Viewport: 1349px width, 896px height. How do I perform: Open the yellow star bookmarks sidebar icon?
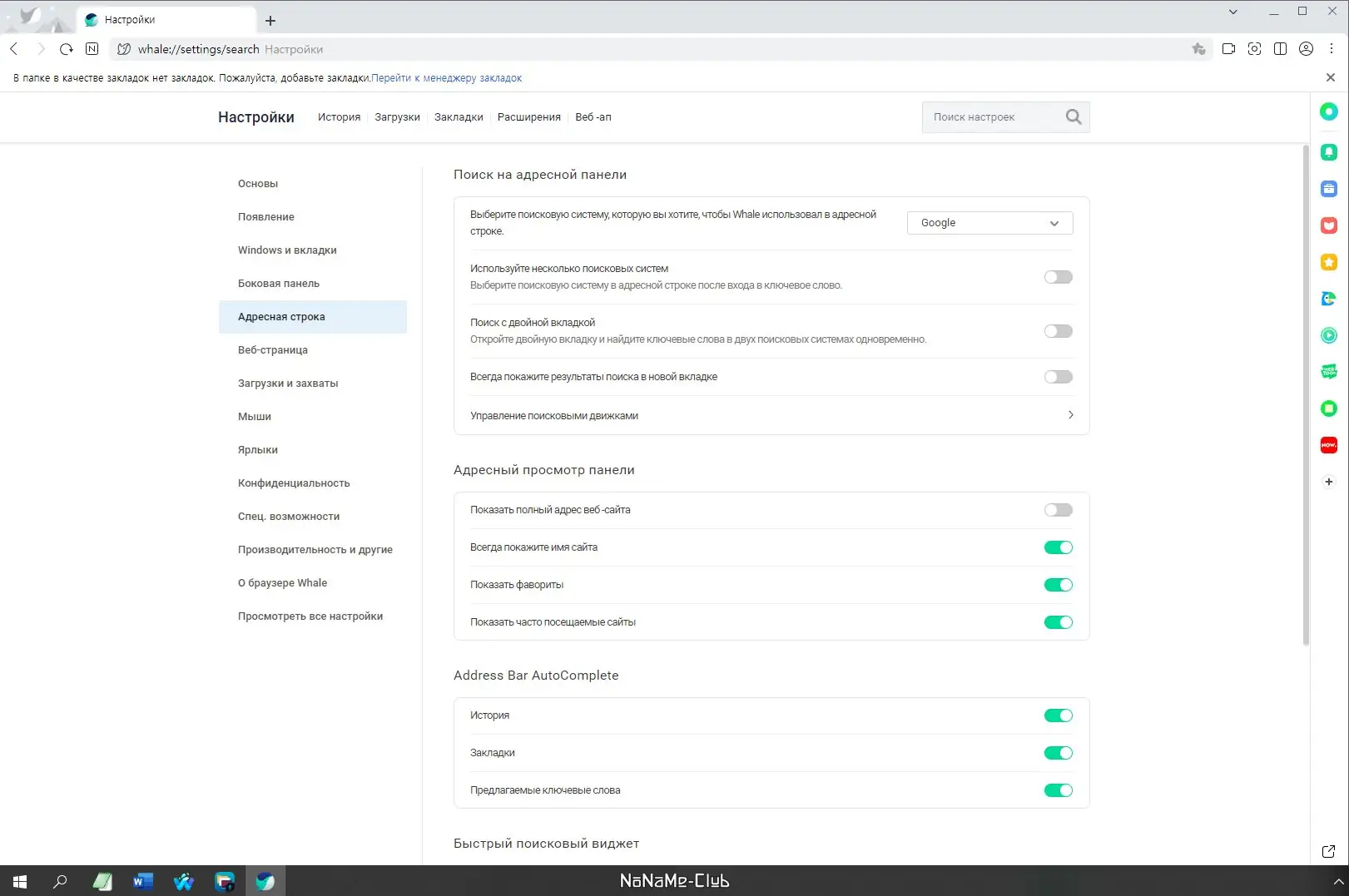[x=1329, y=263]
